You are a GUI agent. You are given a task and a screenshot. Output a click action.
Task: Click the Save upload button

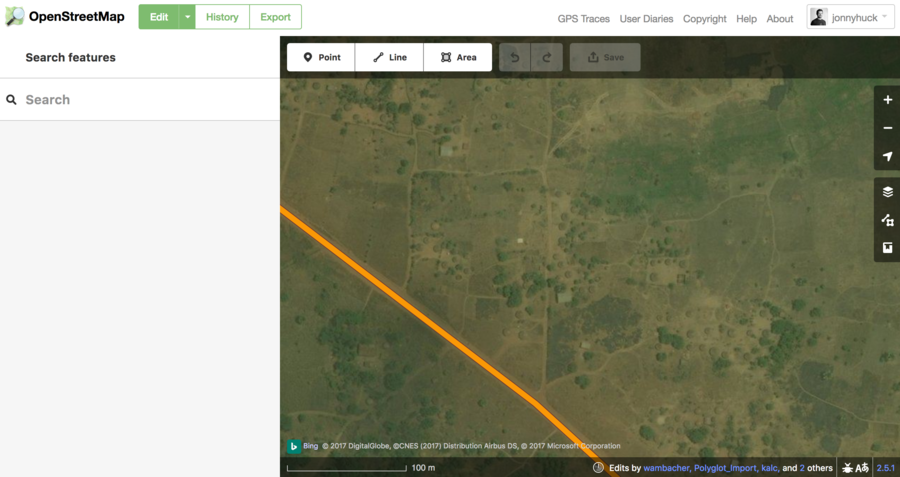pos(605,57)
